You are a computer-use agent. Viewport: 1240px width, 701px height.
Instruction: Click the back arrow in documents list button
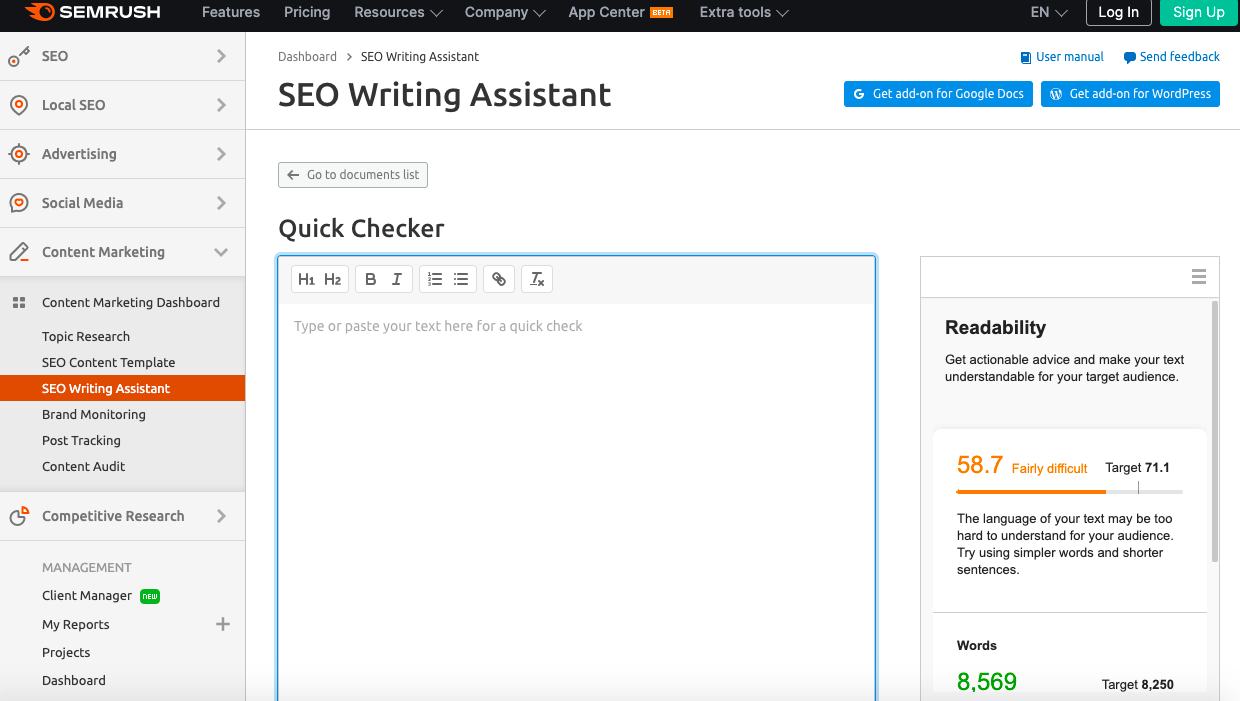pyautogui.click(x=293, y=175)
